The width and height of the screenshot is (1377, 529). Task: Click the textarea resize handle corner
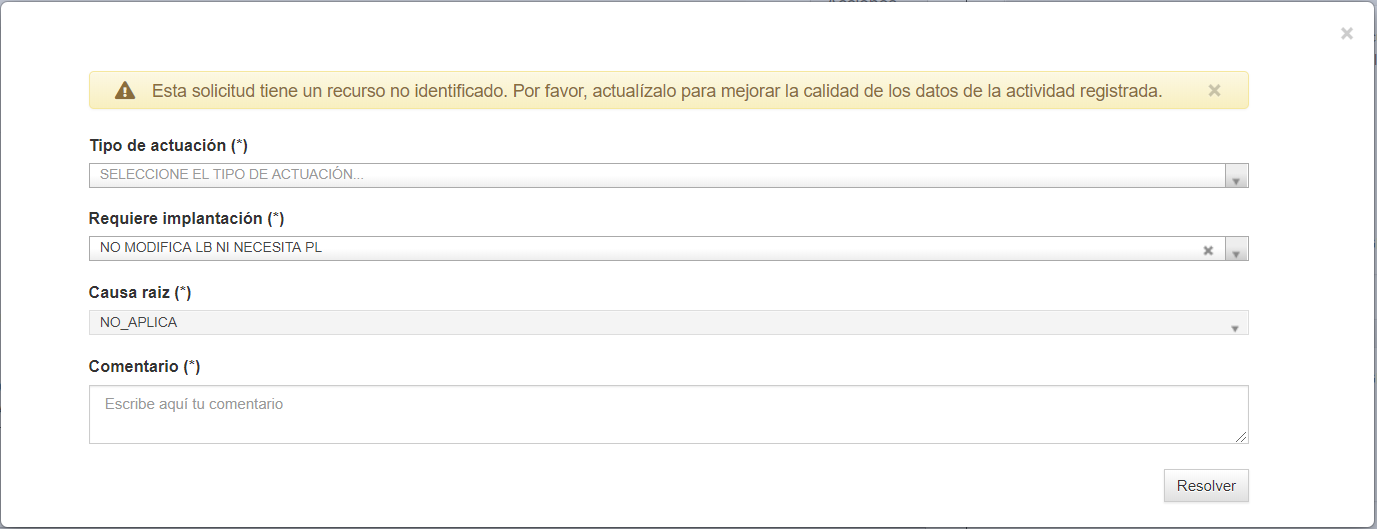[1242, 437]
